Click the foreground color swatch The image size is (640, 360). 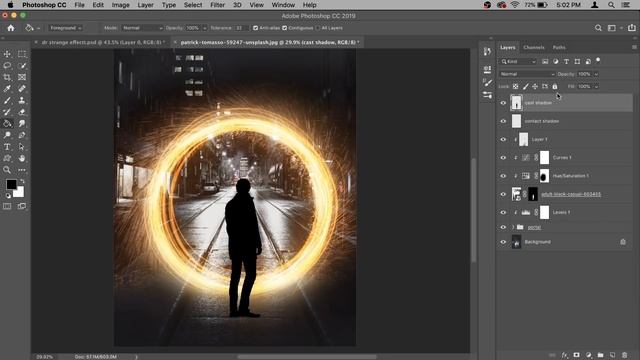click(11, 184)
